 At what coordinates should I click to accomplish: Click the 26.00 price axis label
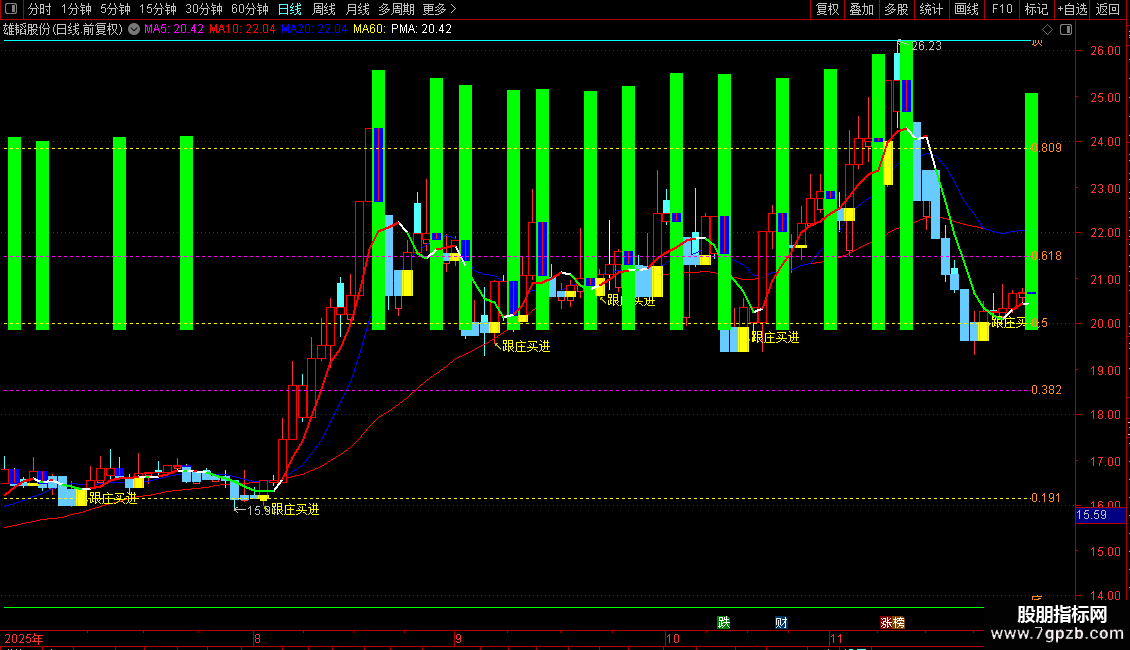point(1105,51)
